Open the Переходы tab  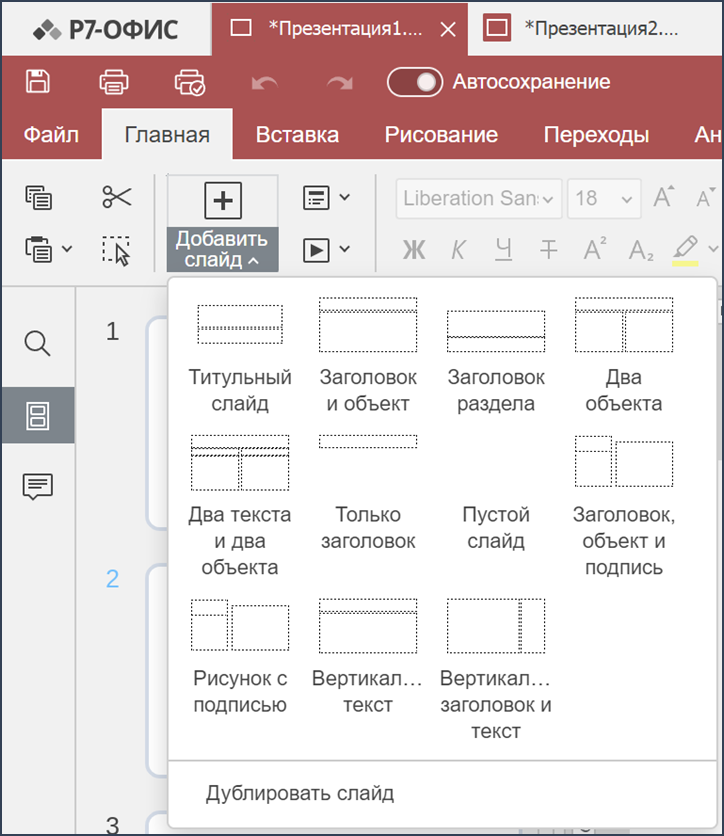[x=596, y=134]
